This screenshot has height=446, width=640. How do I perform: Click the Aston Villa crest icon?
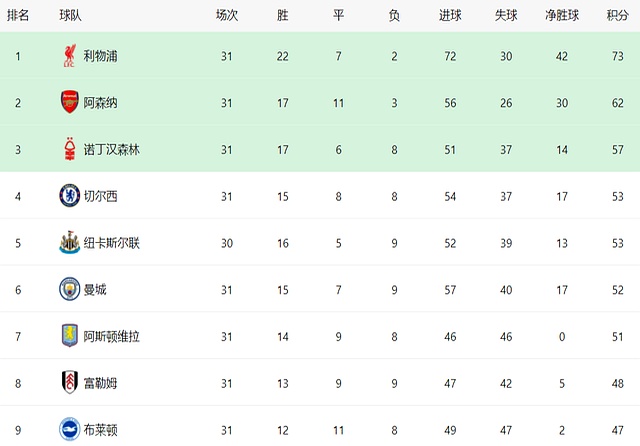(68, 336)
